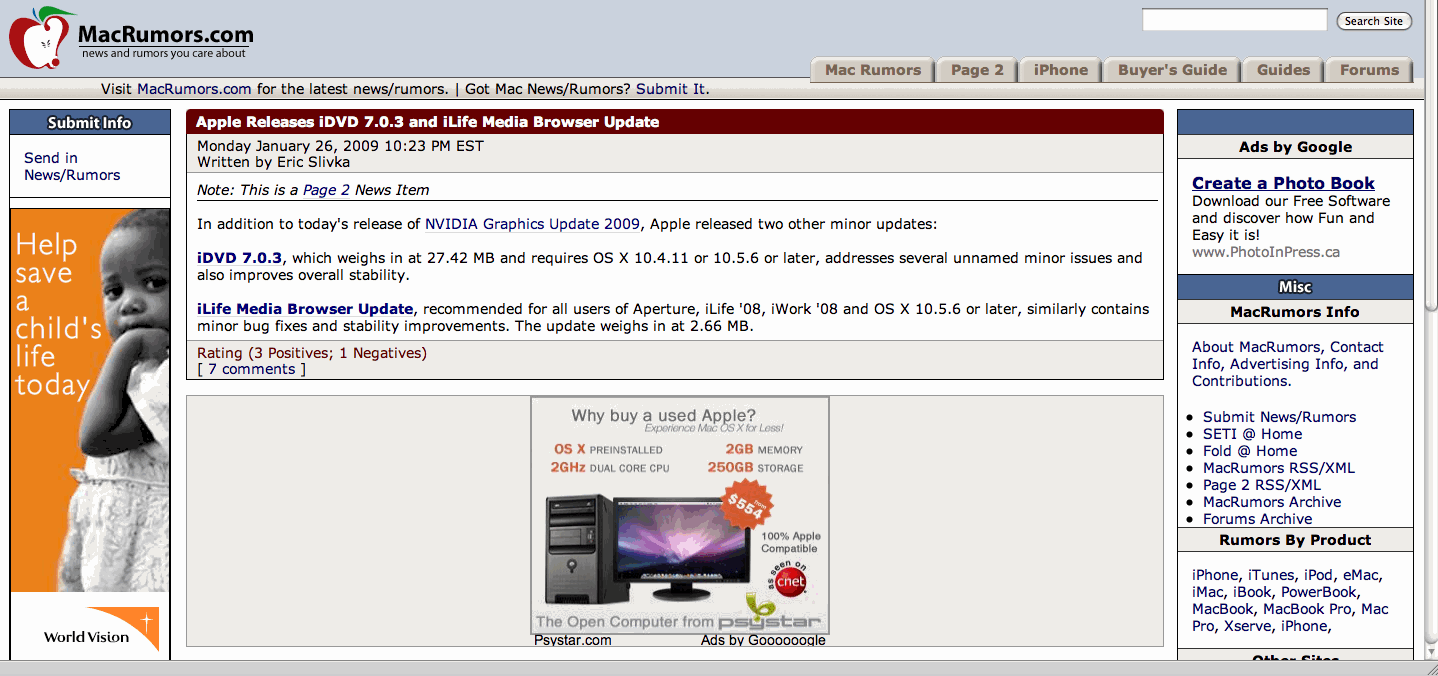Click the Rating positives negatives text
This screenshot has height=676, width=1438.
(312, 353)
